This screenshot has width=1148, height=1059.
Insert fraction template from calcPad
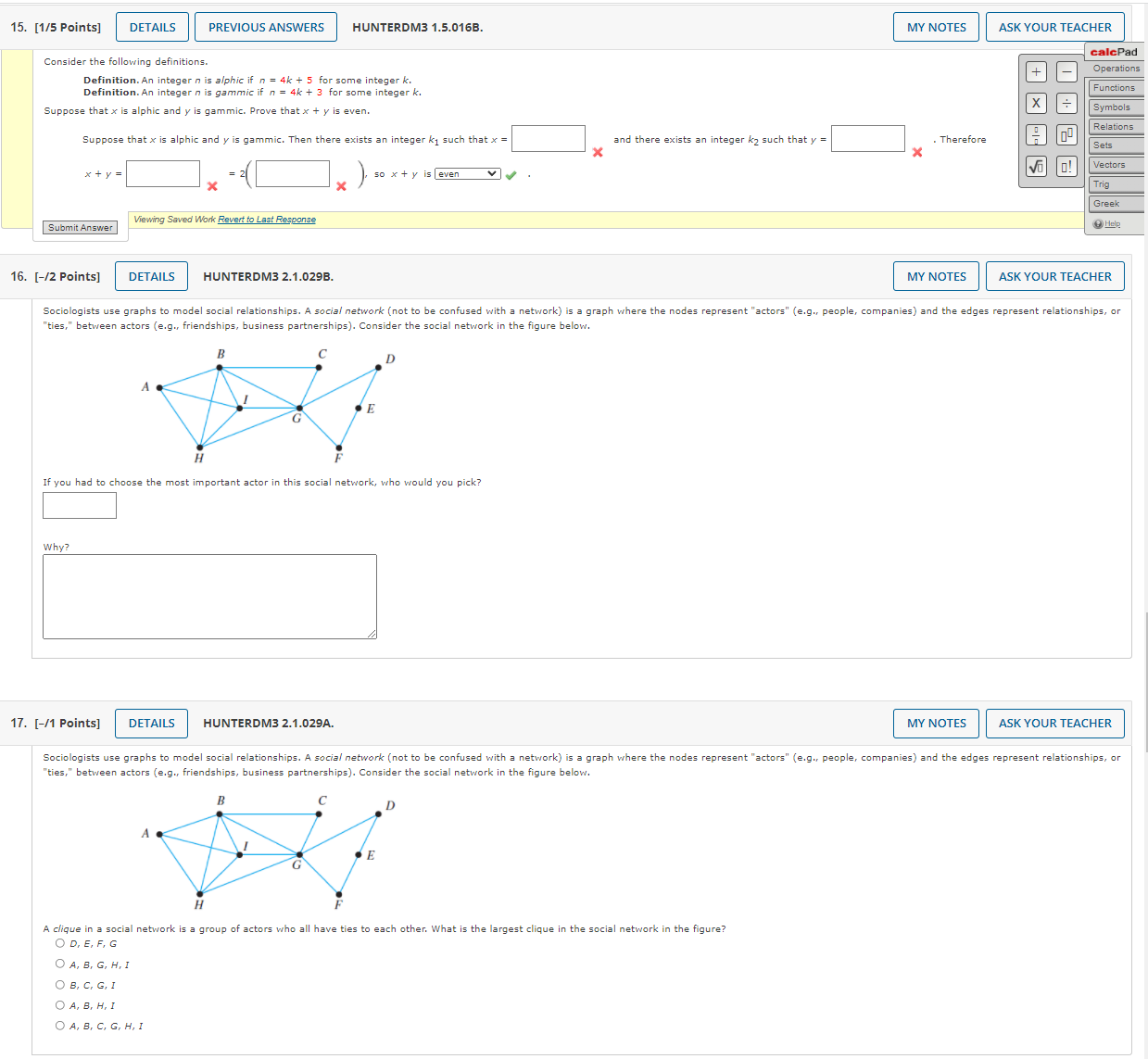click(x=1036, y=134)
